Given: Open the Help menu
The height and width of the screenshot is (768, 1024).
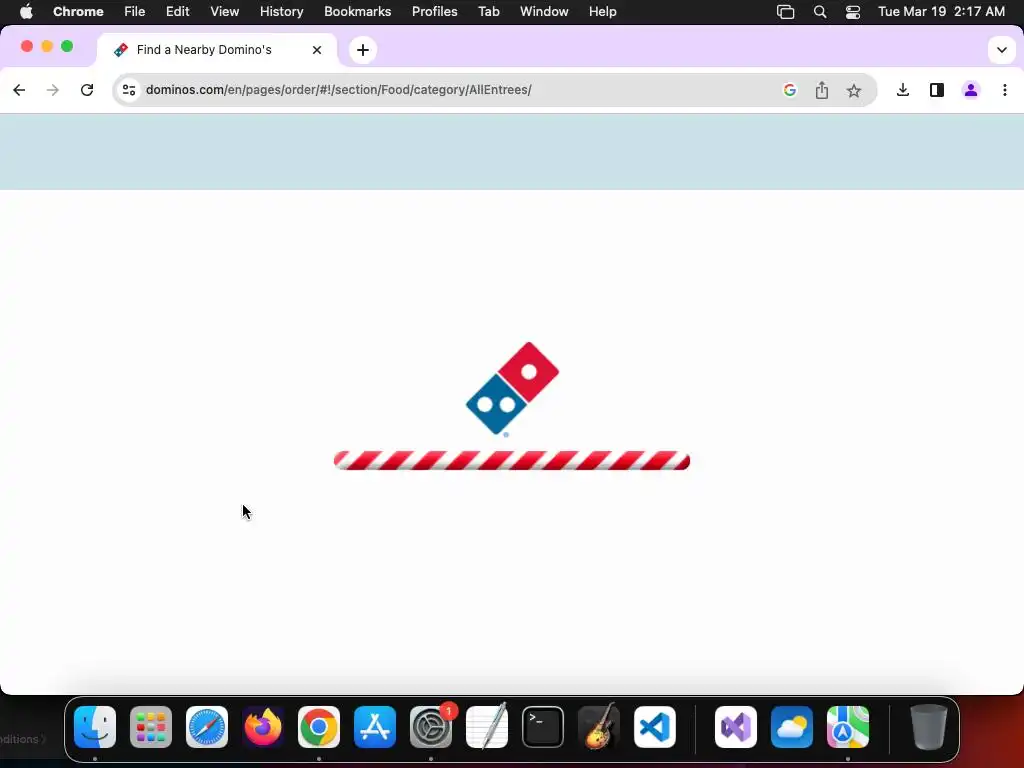Looking at the screenshot, I should (x=602, y=12).
